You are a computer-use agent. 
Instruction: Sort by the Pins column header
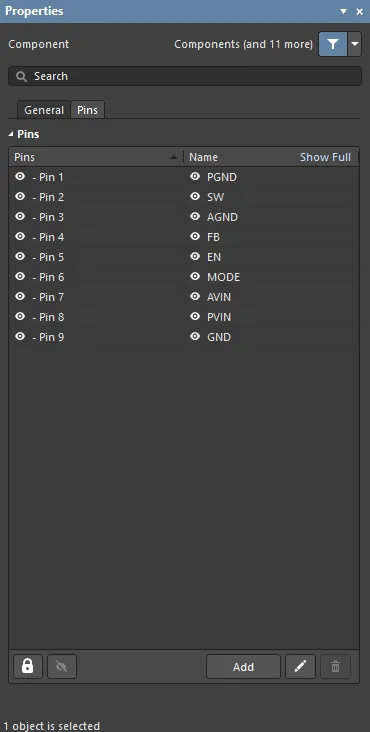(96, 157)
